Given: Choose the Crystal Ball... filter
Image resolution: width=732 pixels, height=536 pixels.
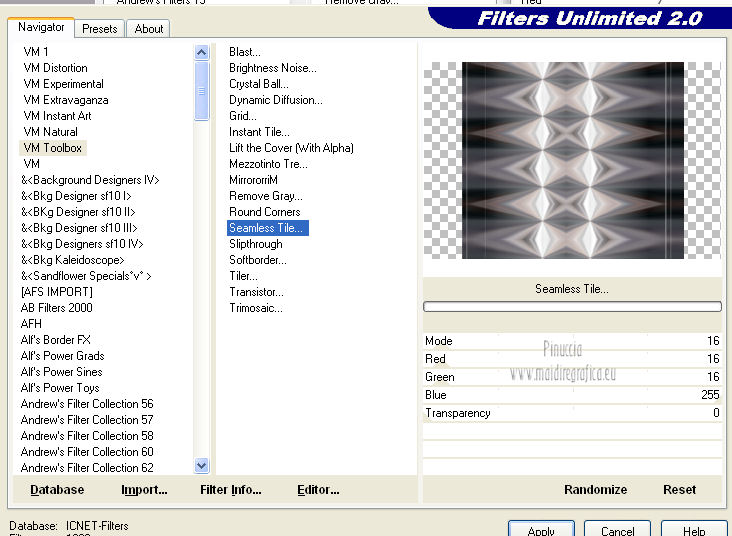Looking at the screenshot, I should 259,84.
